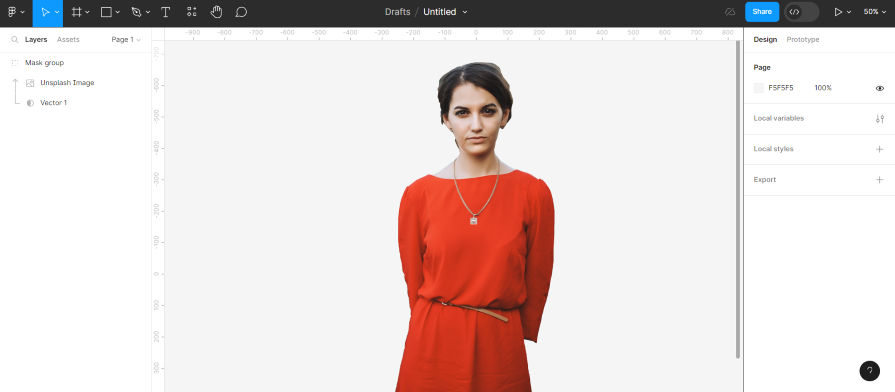Expand the Page 1 dropdown
Viewport: 895px width, 392px height.
point(126,39)
